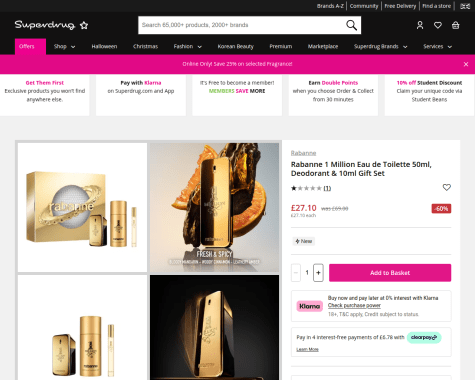Click the was £69.00 price text

[335, 209]
